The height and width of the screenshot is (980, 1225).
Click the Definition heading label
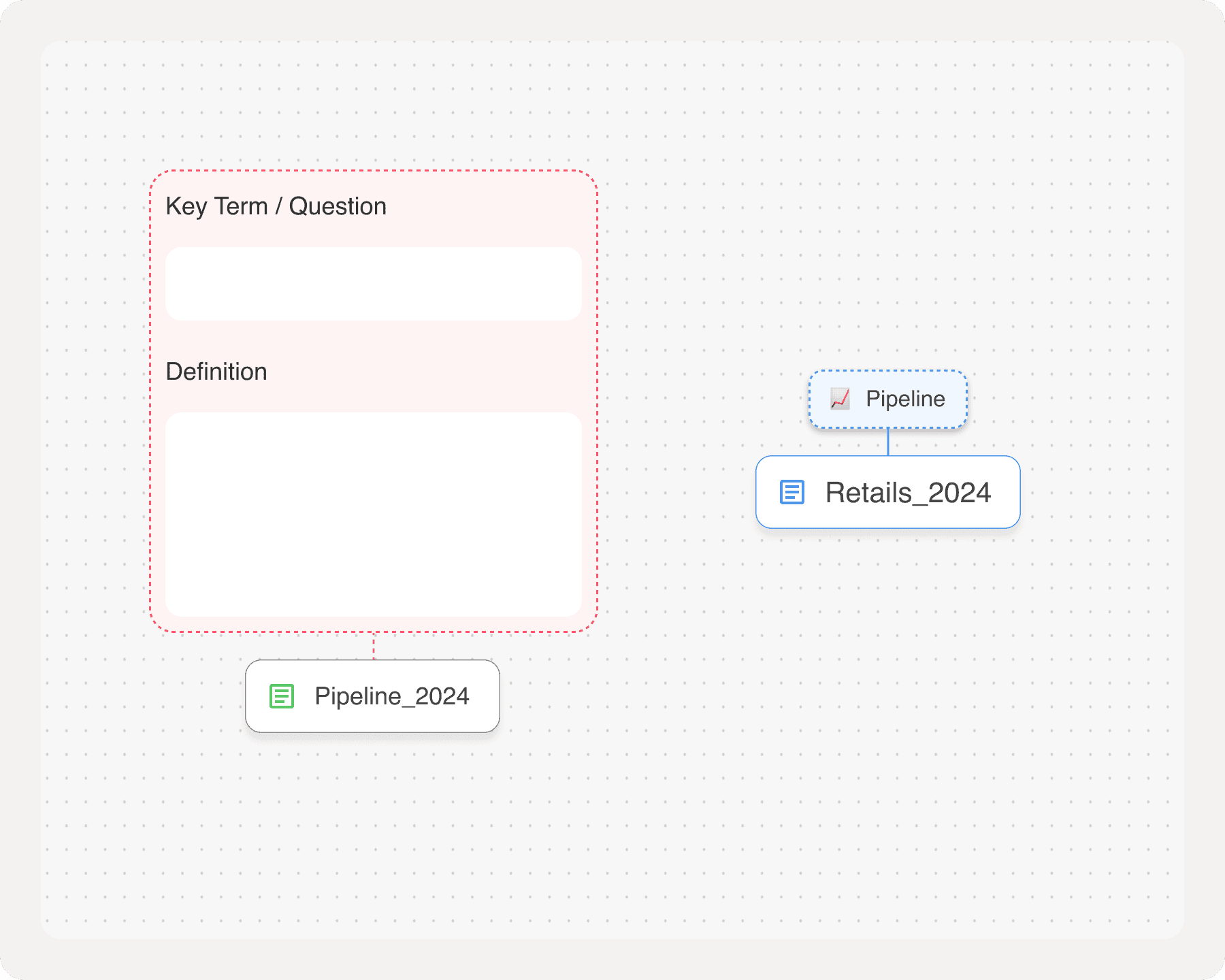point(216,372)
